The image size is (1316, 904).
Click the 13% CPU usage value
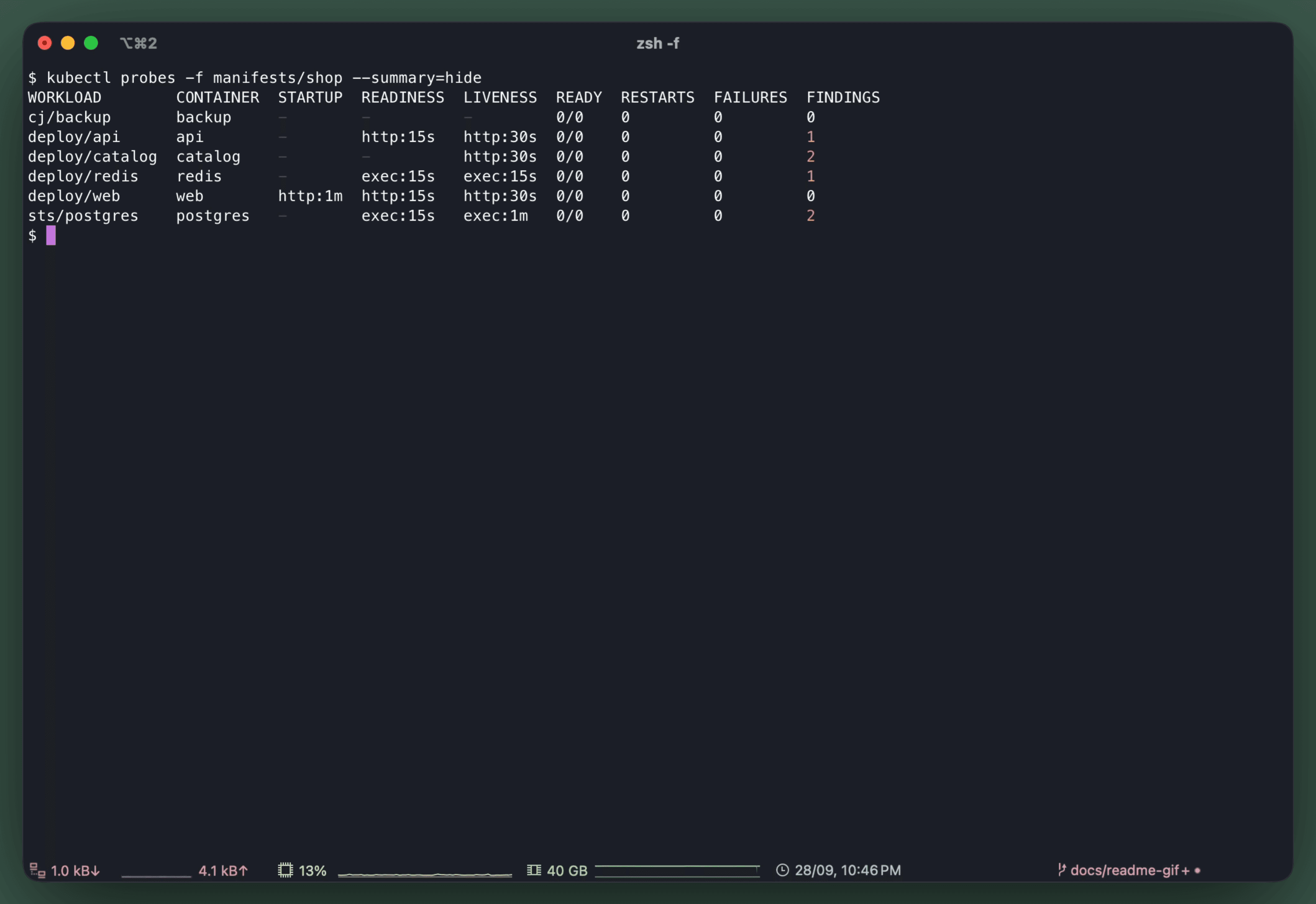(x=312, y=871)
